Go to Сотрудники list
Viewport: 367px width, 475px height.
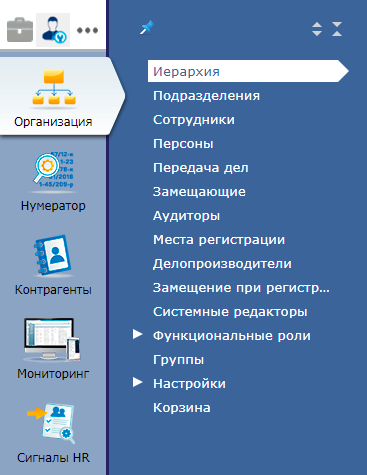coord(194,120)
